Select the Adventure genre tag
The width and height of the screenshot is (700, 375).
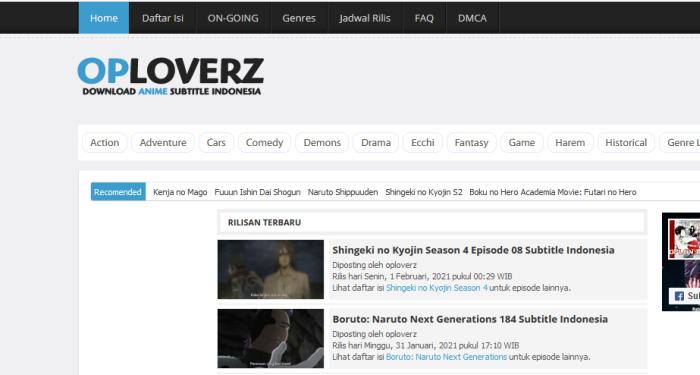(163, 142)
